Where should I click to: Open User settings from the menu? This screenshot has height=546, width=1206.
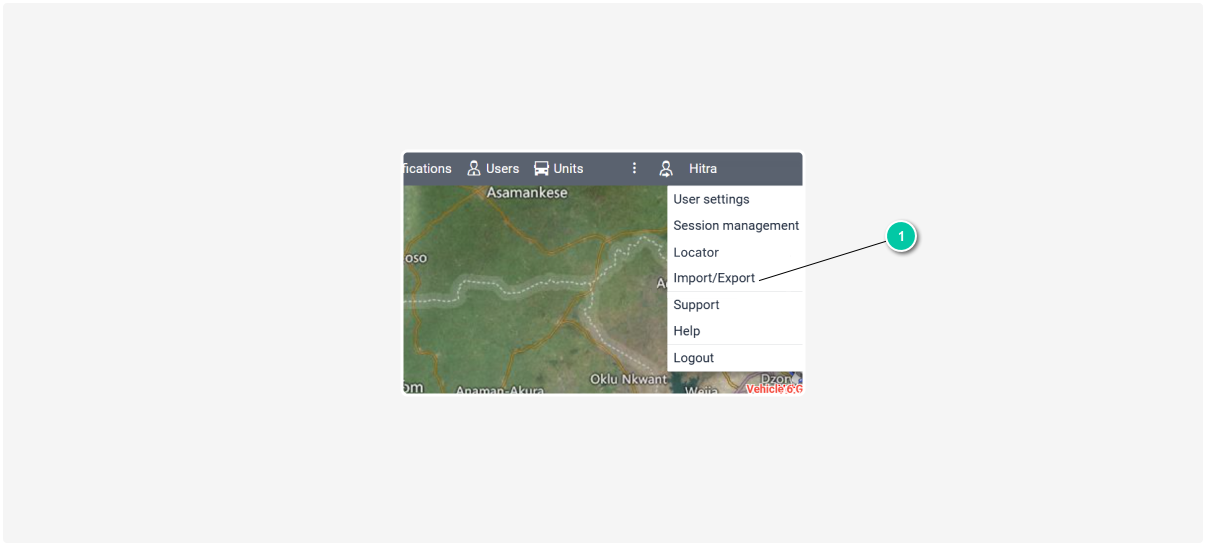[711, 199]
